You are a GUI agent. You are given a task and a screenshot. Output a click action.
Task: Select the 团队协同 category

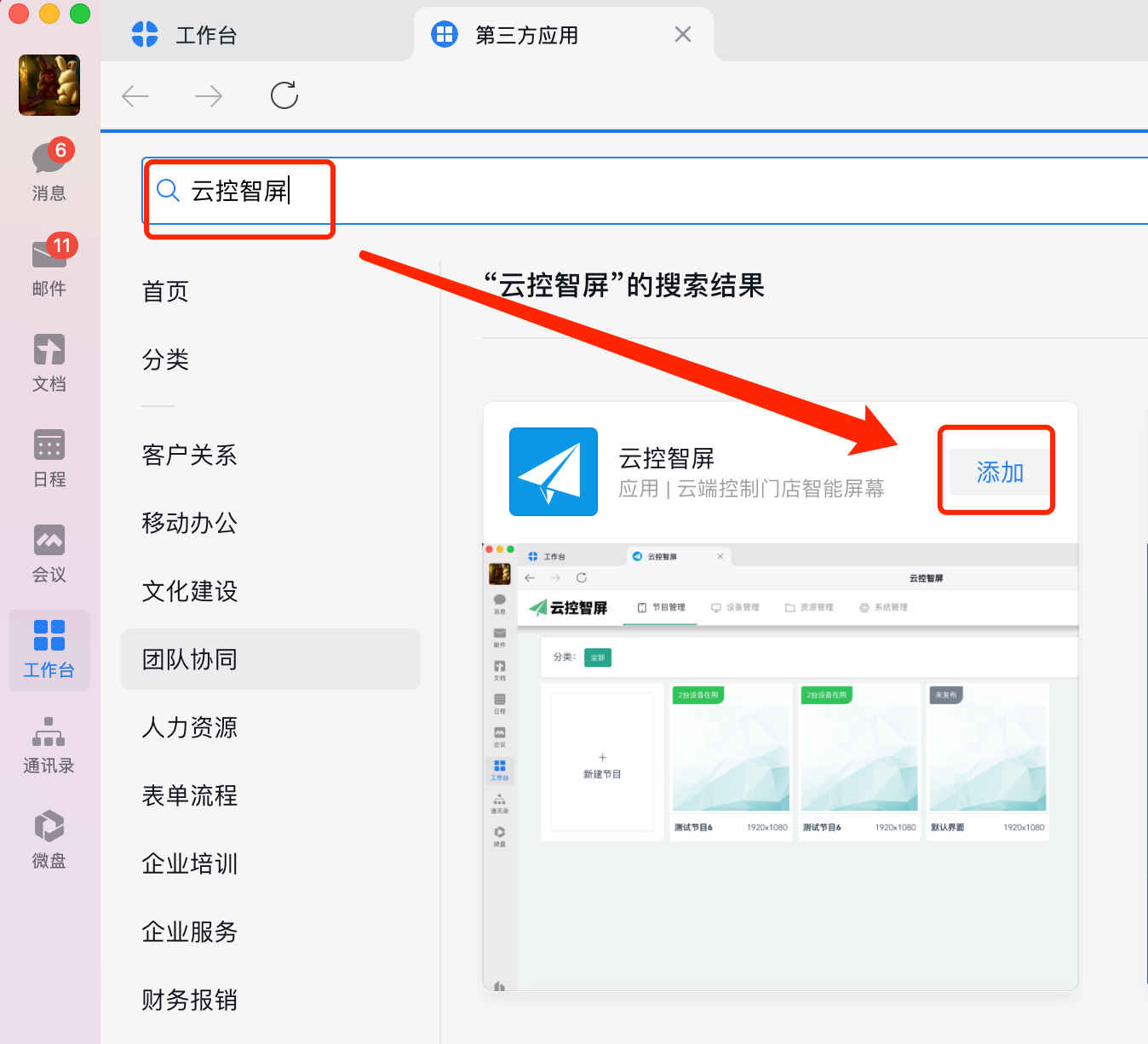pyautogui.click(x=271, y=659)
